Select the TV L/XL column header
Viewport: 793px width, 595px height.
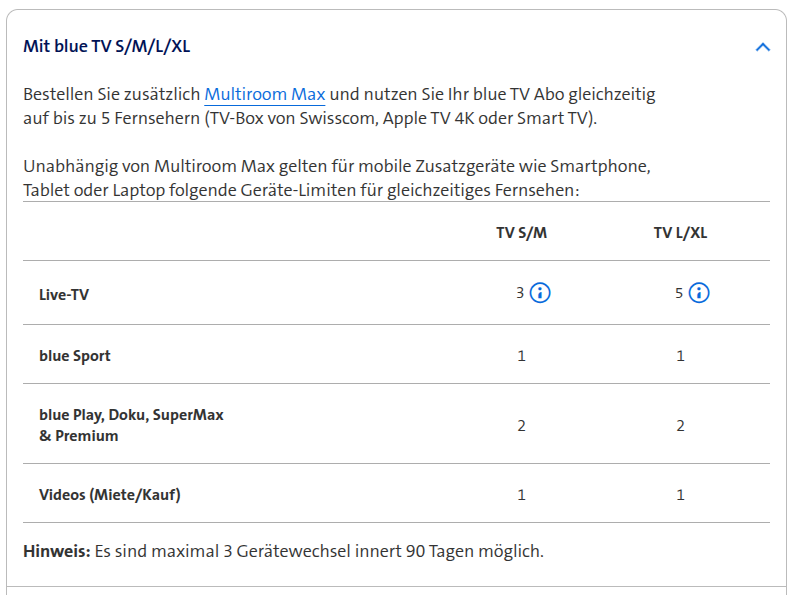(x=681, y=233)
